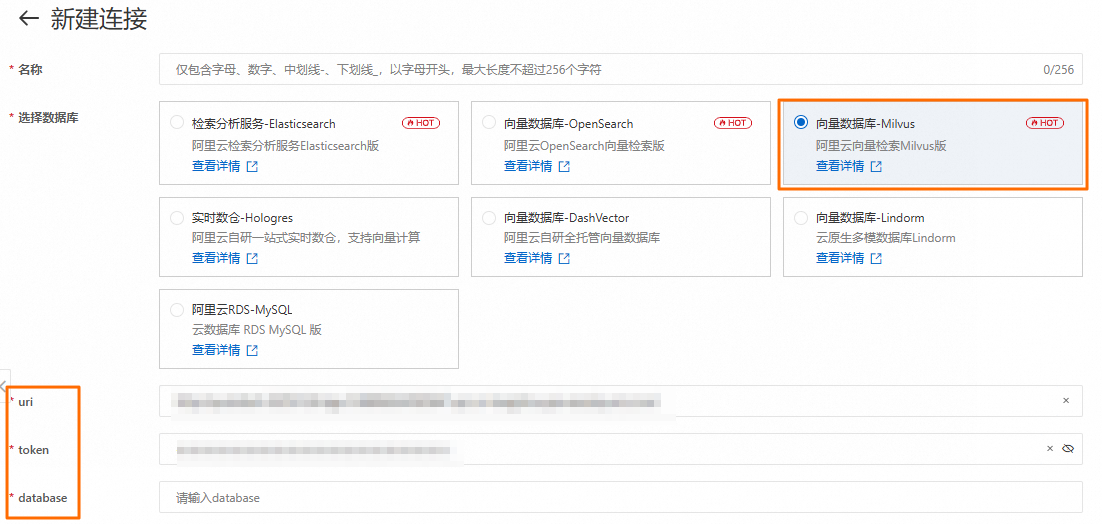Click 云原生多模数据库Lindorm description text
Screen dimensions: 1102x524
[886, 237]
